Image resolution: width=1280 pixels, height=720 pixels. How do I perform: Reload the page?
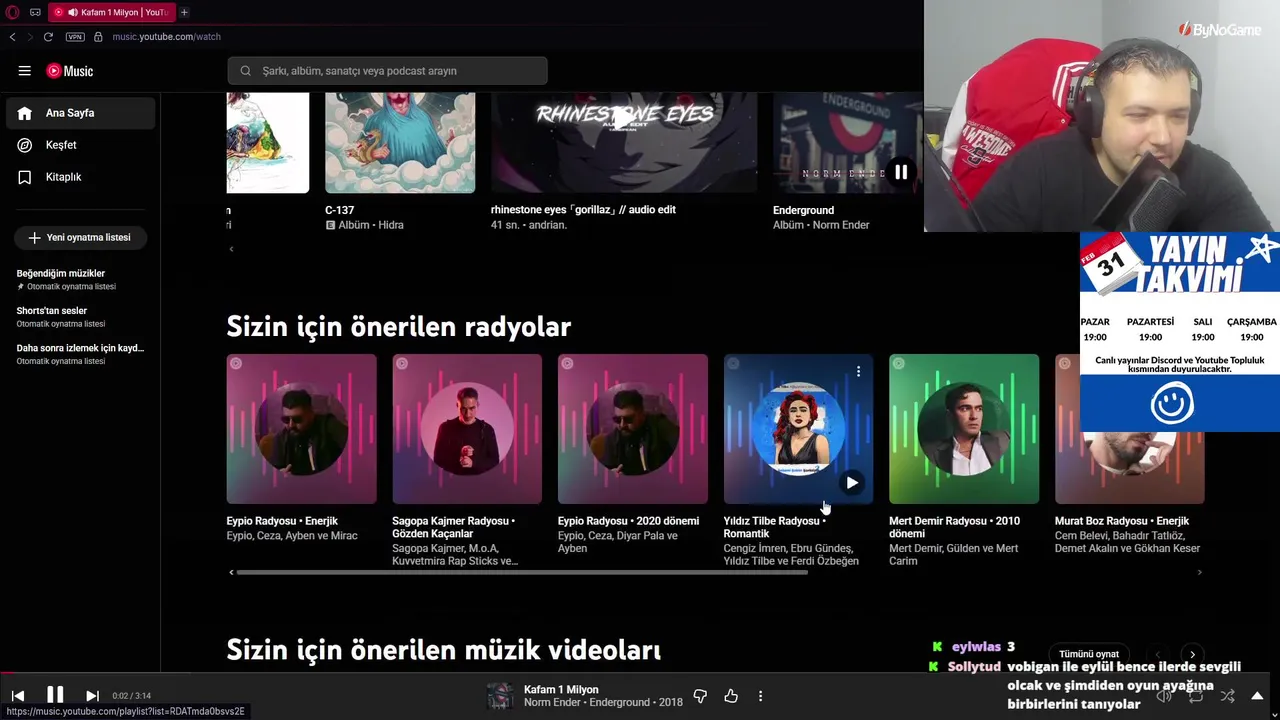[48, 37]
